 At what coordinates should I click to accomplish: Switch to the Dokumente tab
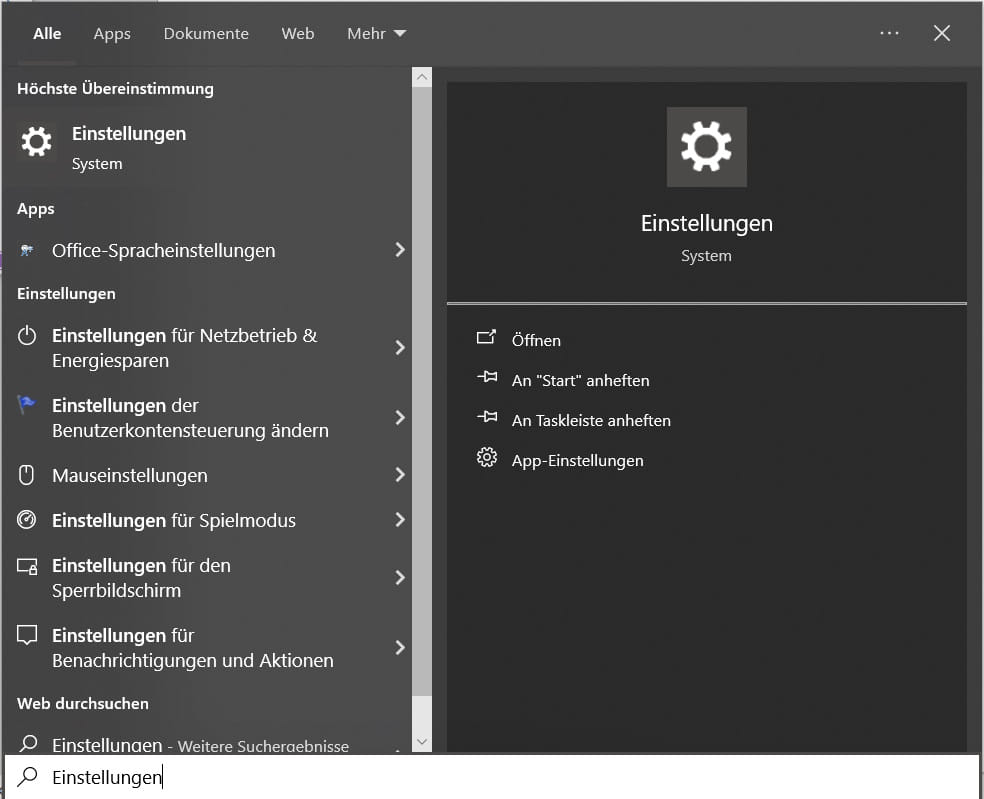click(206, 33)
